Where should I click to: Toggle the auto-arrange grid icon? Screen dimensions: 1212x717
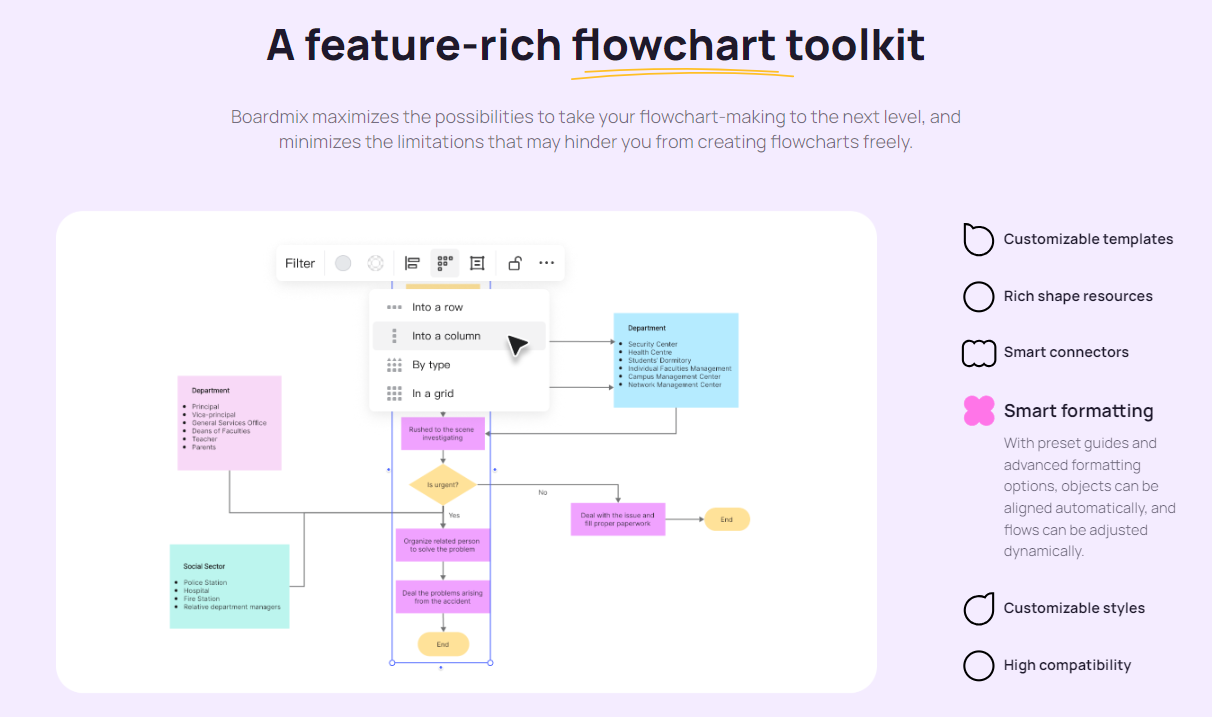445,263
